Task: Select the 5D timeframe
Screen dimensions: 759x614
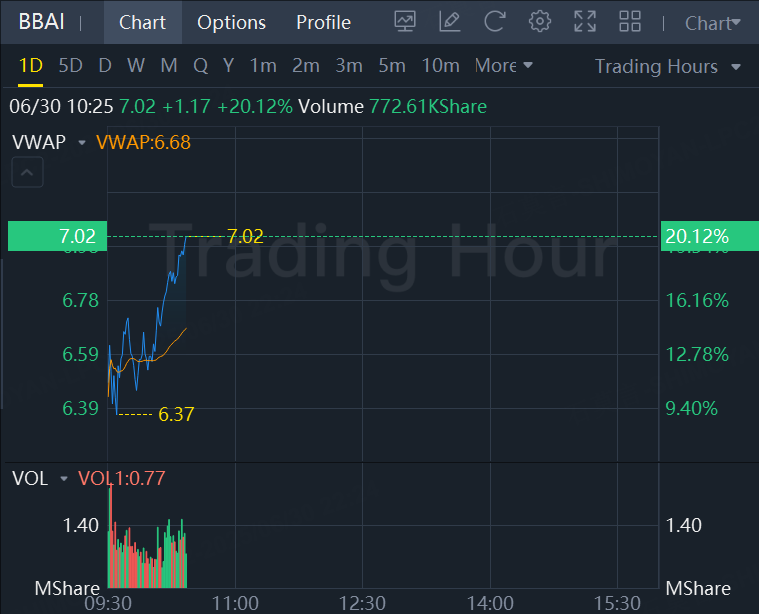Action: (70, 66)
